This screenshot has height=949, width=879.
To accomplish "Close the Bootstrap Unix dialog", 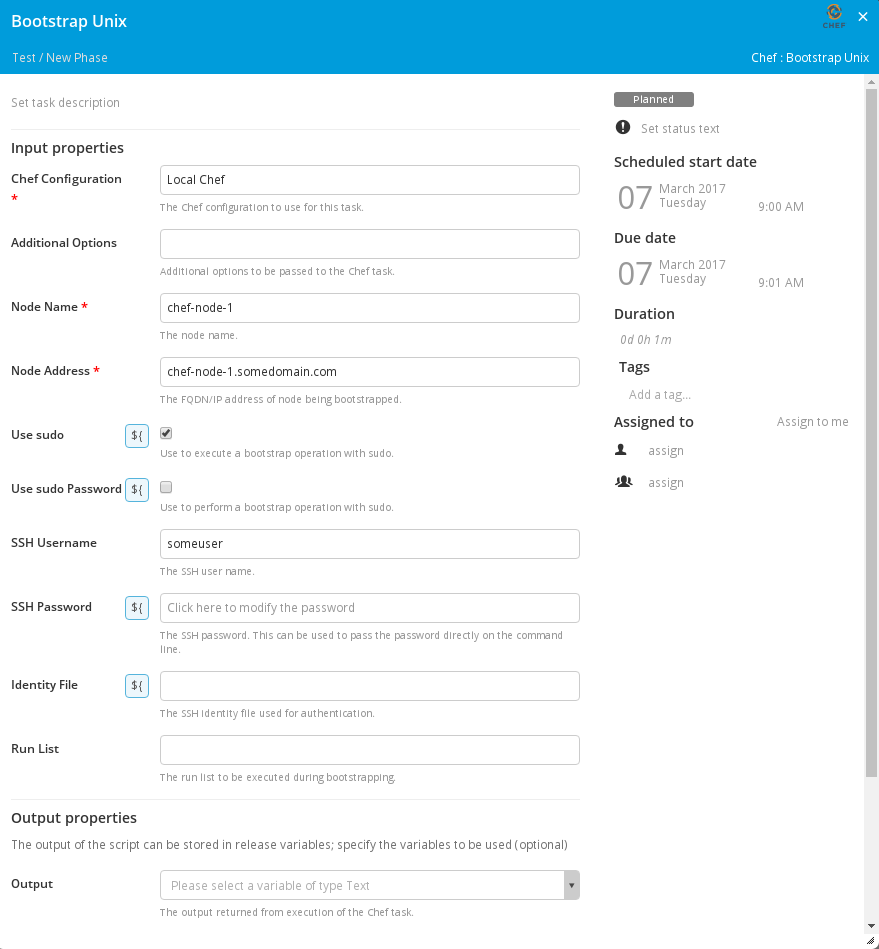I will pyautogui.click(x=863, y=17).
